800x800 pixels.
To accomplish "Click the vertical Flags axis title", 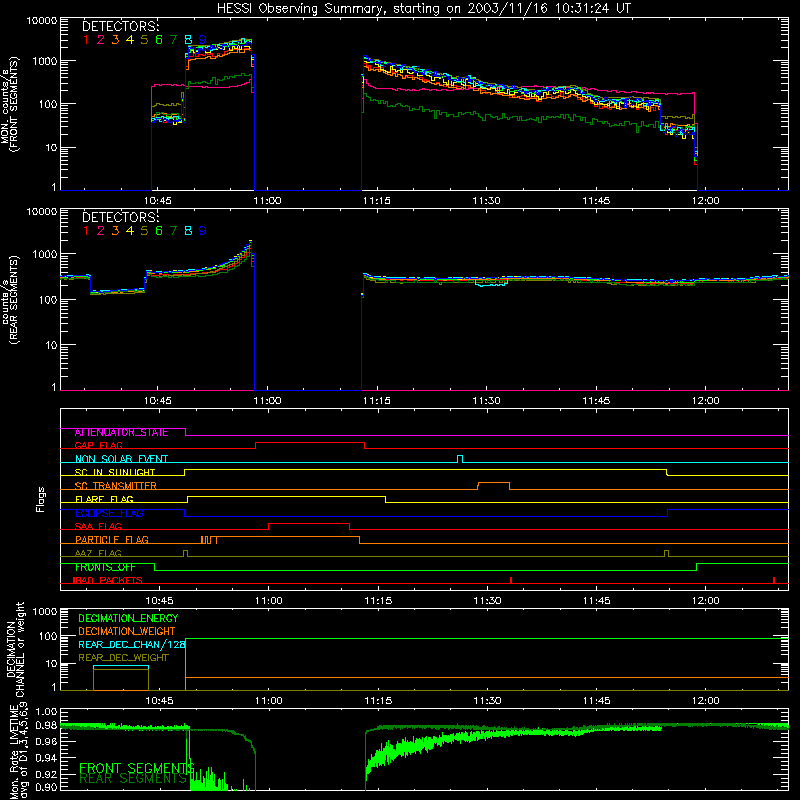I will pyautogui.click(x=41, y=499).
